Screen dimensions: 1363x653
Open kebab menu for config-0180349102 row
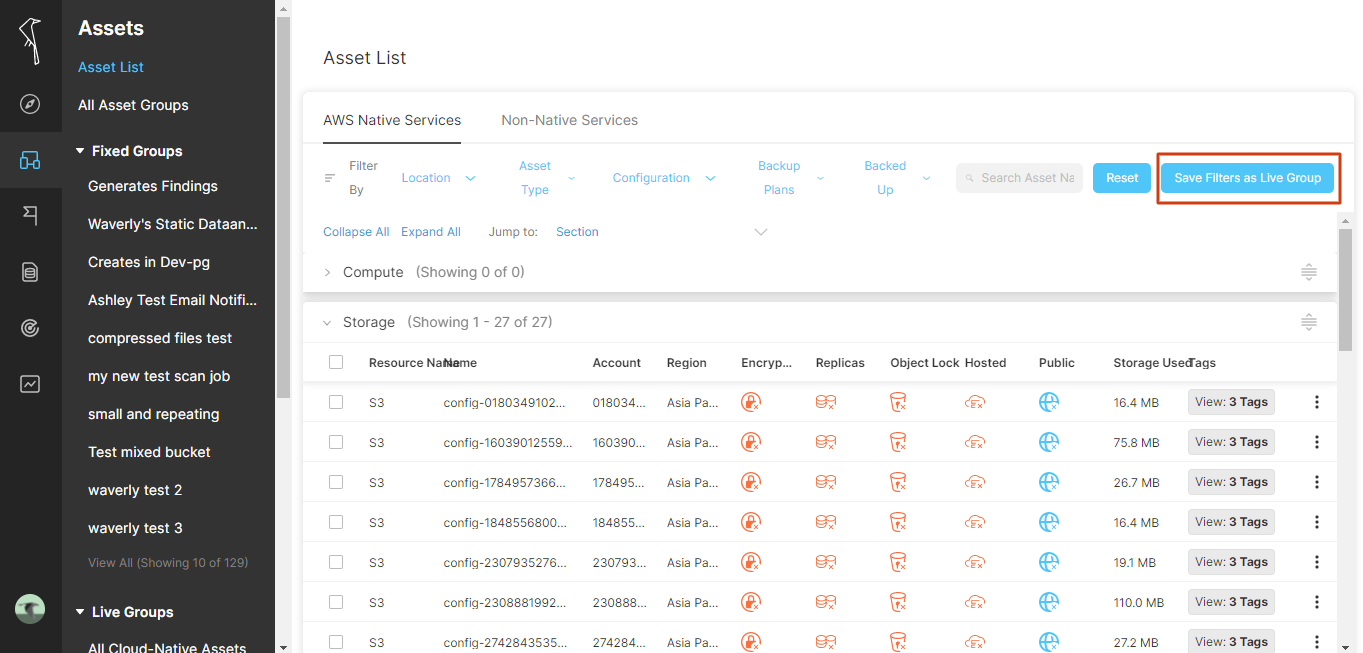click(x=1317, y=402)
